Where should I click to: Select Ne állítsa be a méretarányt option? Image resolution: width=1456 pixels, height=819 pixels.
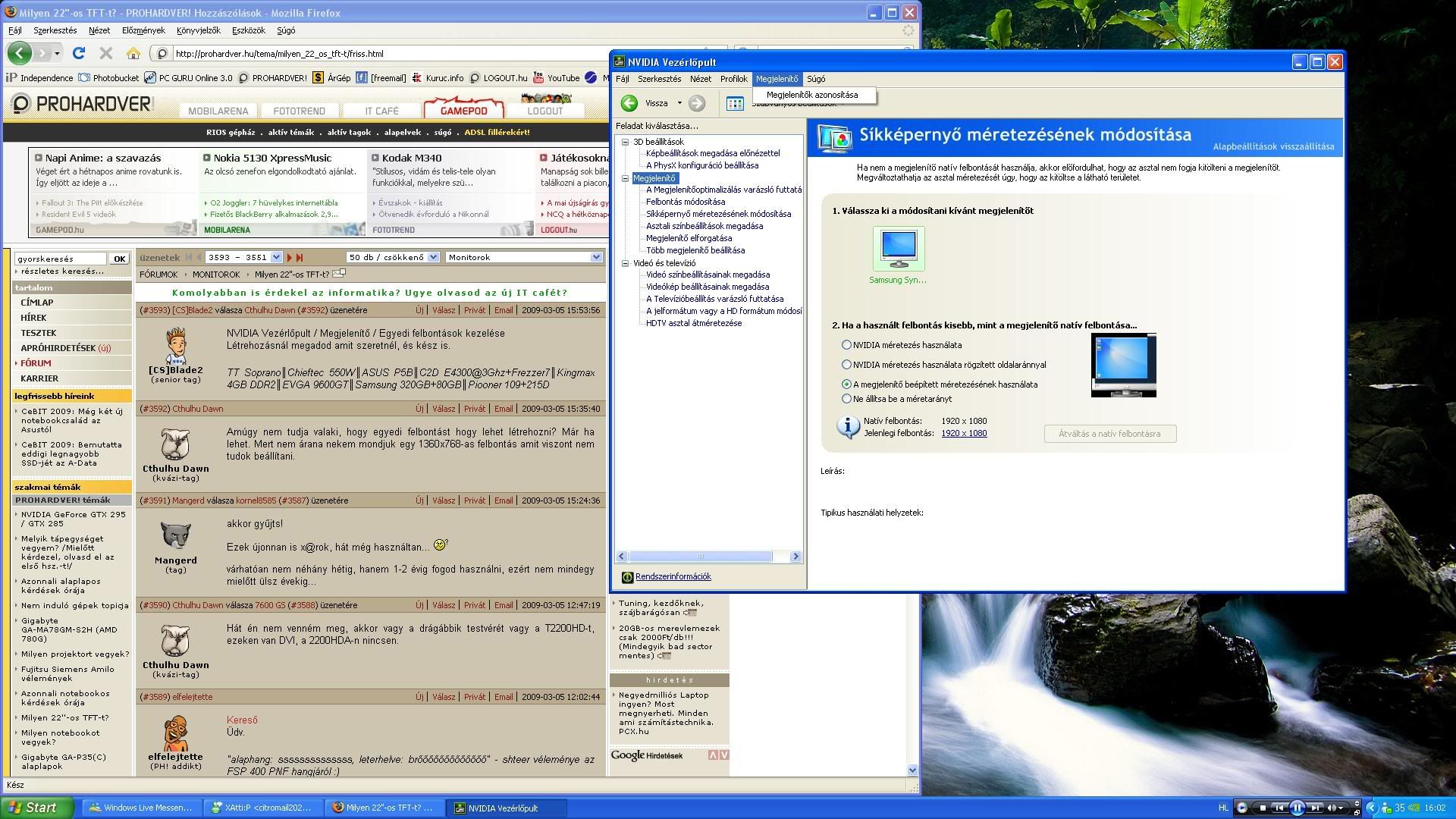846,399
